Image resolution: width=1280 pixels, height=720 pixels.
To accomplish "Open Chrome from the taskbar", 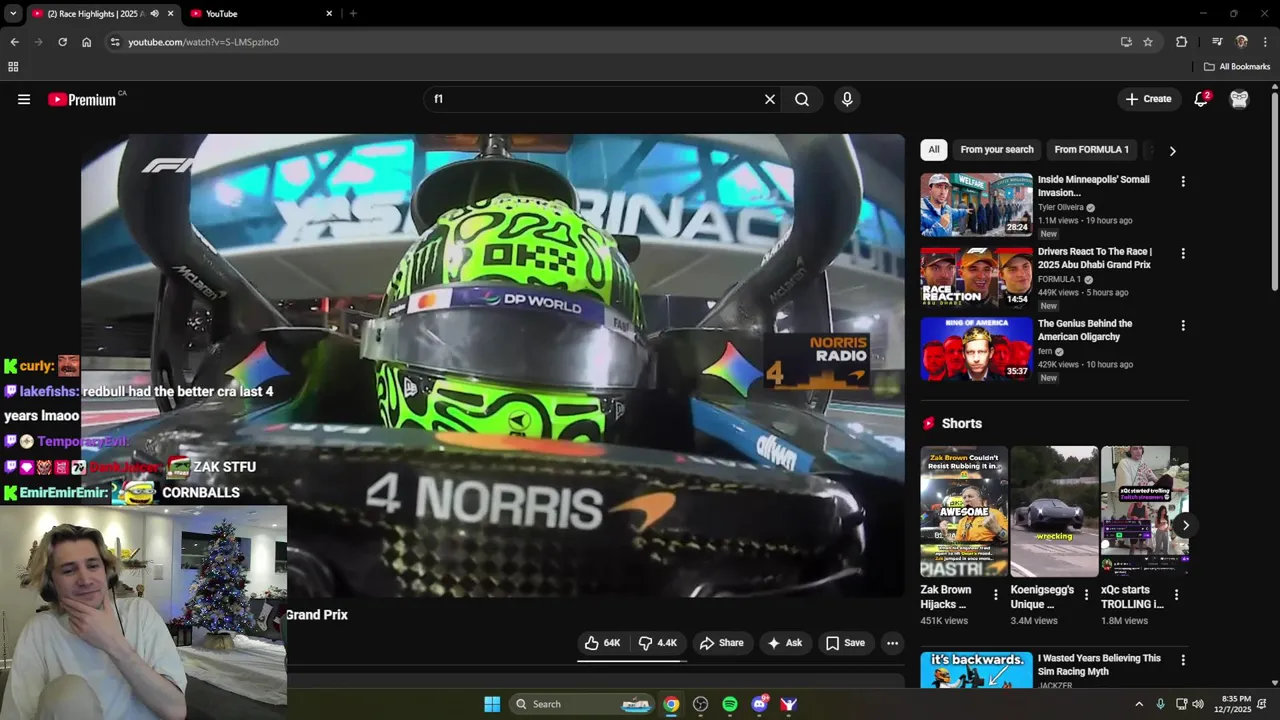I will pos(671,704).
